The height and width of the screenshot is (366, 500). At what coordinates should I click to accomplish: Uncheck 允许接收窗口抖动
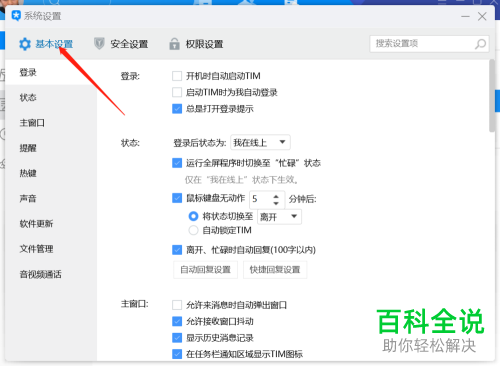pos(177,321)
